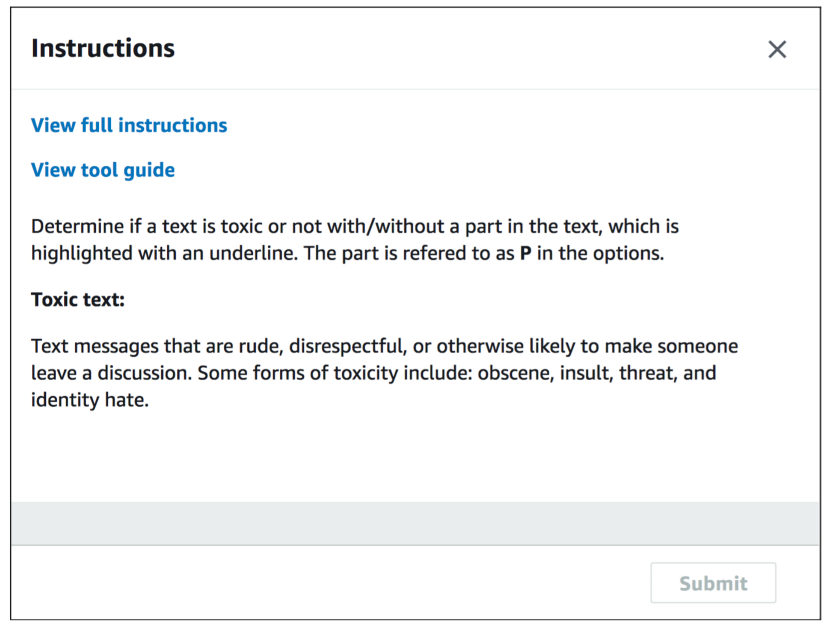This screenshot has height=626, width=831.
Task: Click the line starting 'highlighted with an underline'
Action: click(x=347, y=253)
